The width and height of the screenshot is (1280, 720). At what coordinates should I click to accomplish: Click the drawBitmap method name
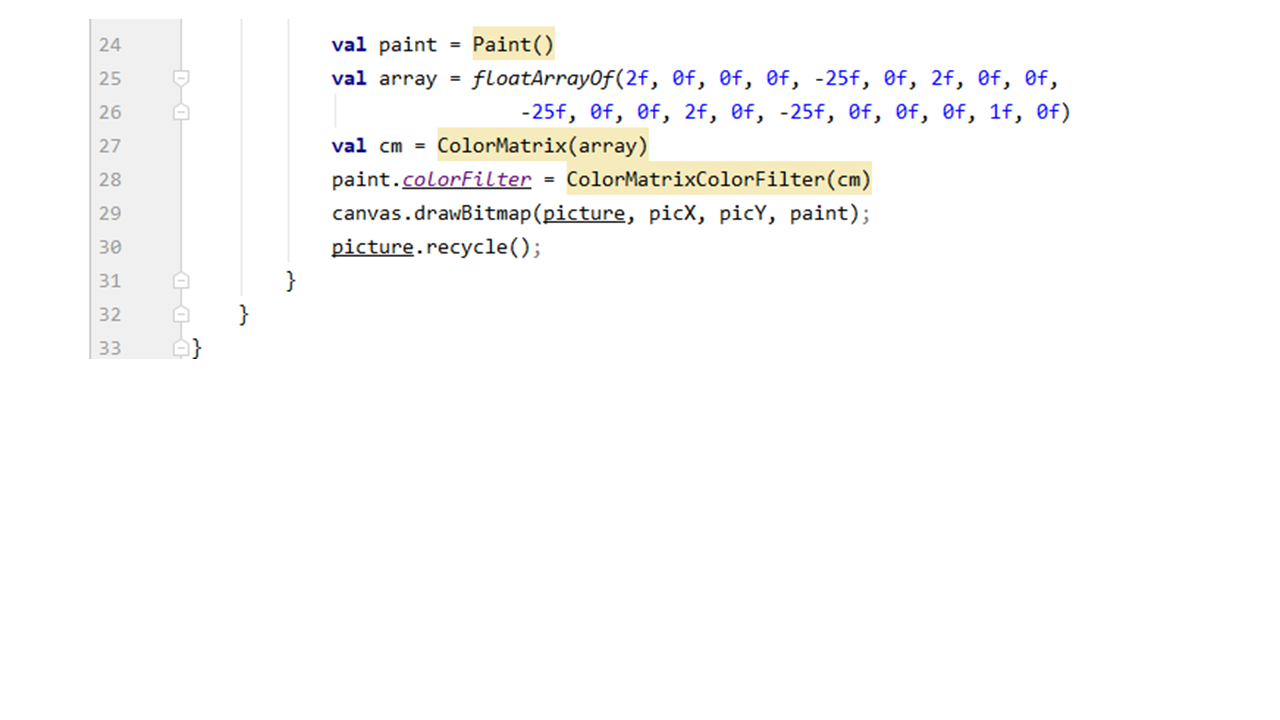(x=473, y=214)
